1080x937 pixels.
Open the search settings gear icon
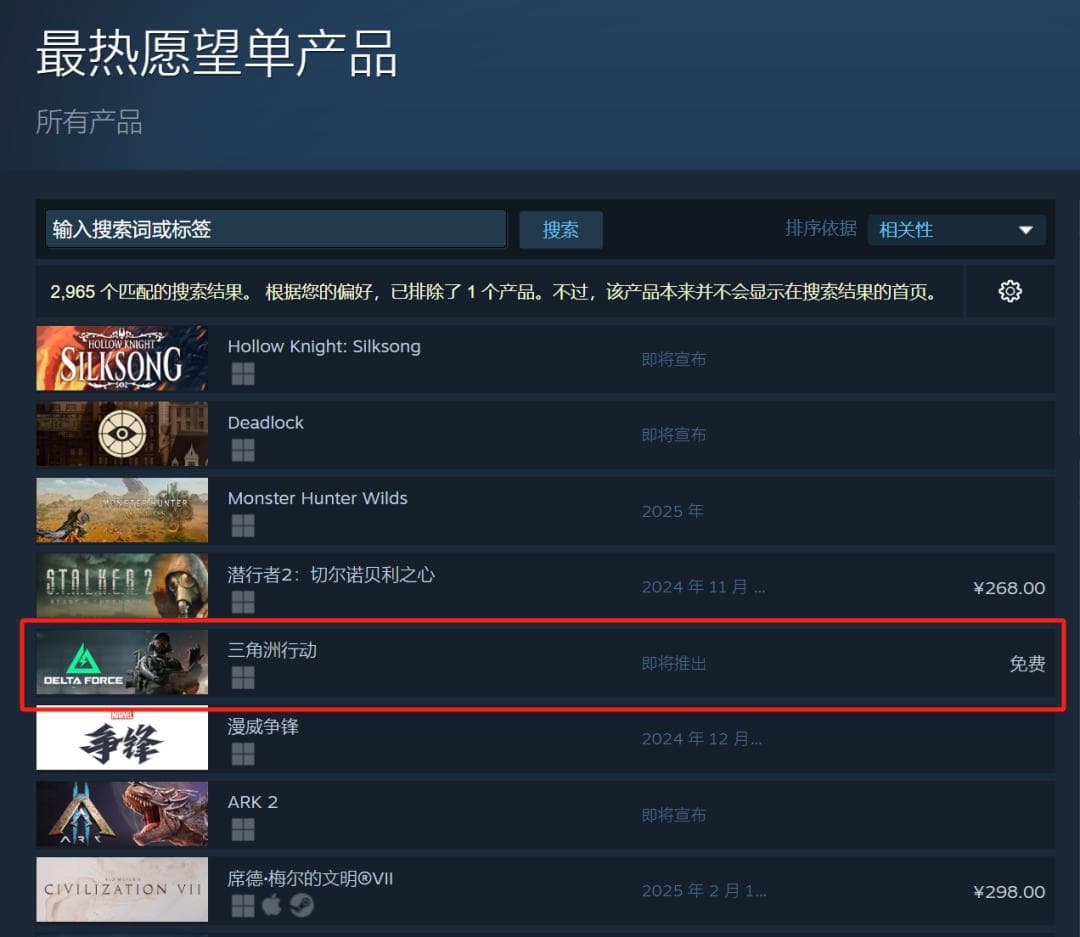(1010, 291)
